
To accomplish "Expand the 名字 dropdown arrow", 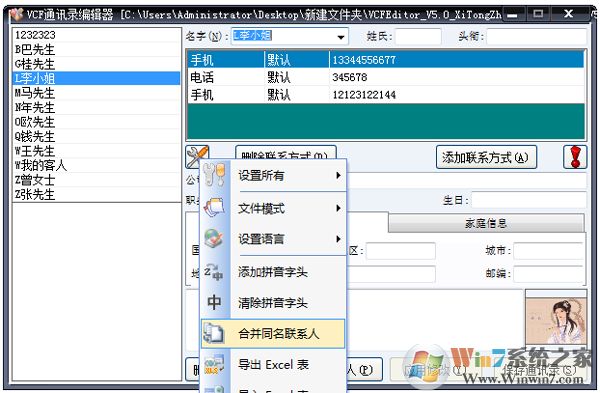I will pyautogui.click(x=340, y=37).
